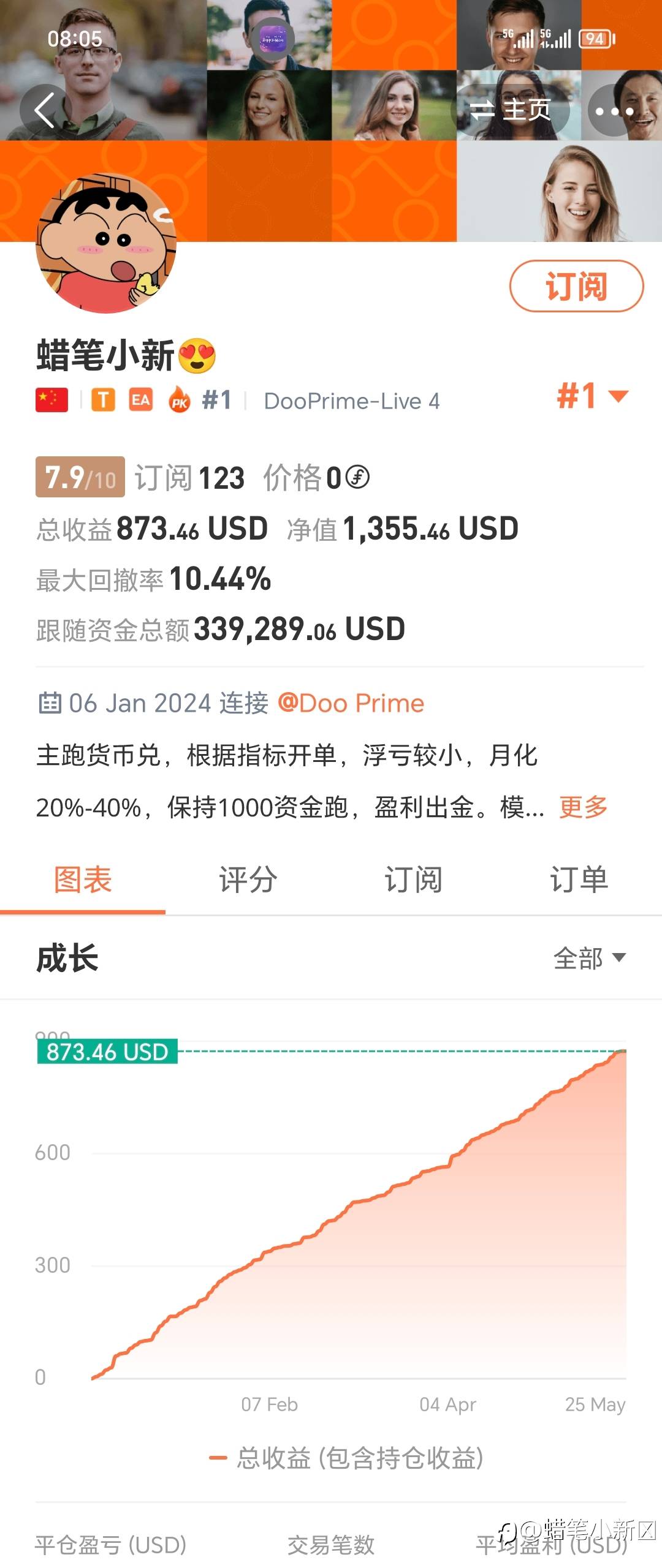The width and height of the screenshot is (662, 1568).
Task: Tap the 873.46 USD chart value label
Action: [107, 1052]
